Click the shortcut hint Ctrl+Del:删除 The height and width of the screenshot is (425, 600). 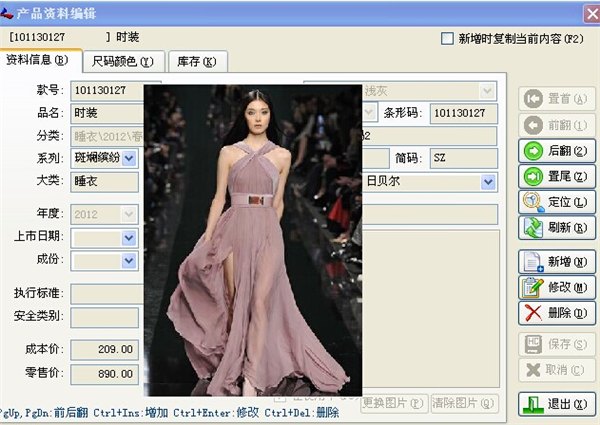point(302,413)
